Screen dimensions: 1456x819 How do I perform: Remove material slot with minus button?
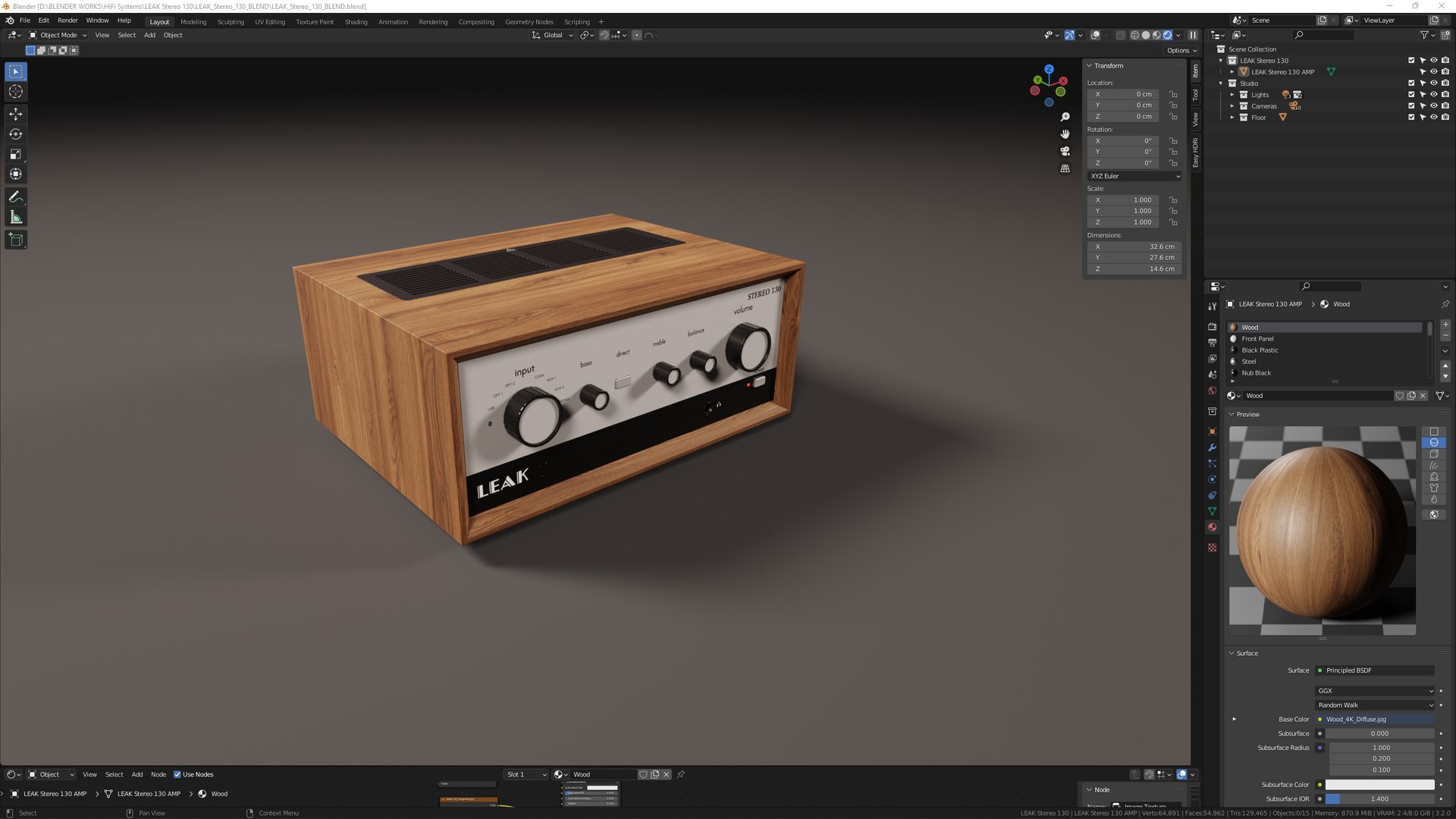click(x=1445, y=336)
